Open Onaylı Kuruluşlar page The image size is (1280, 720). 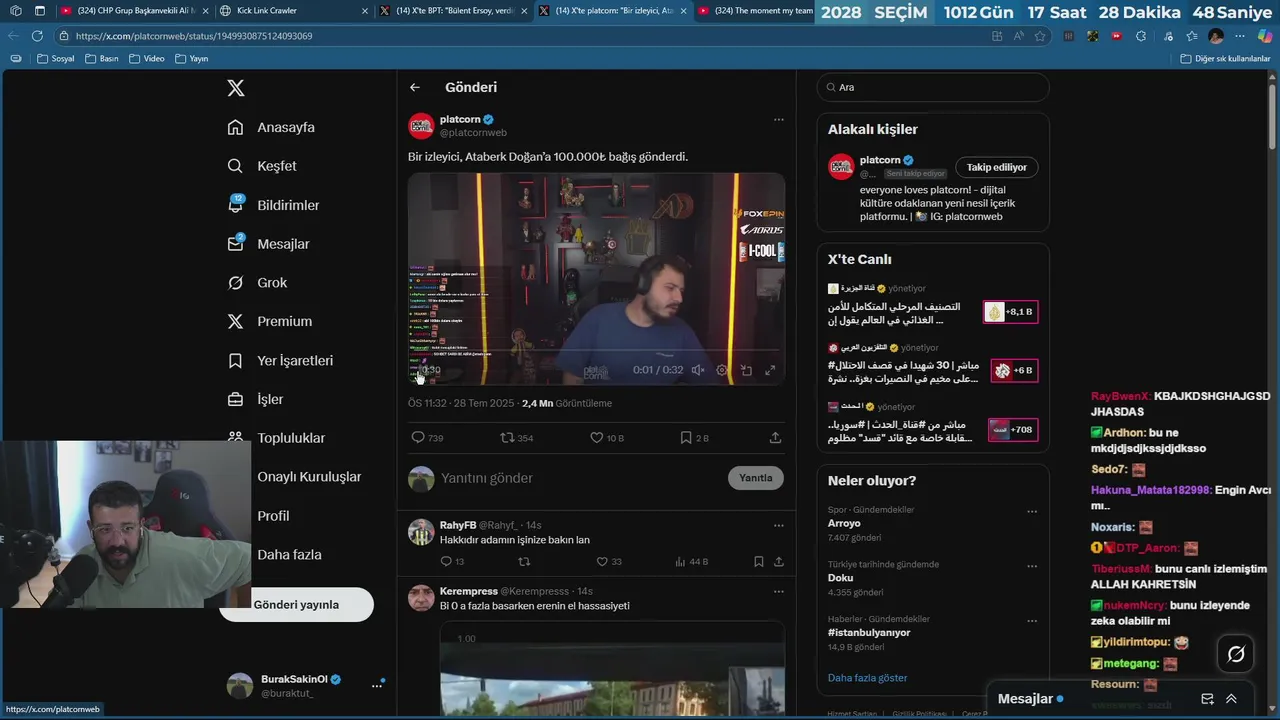pyautogui.click(x=309, y=477)
